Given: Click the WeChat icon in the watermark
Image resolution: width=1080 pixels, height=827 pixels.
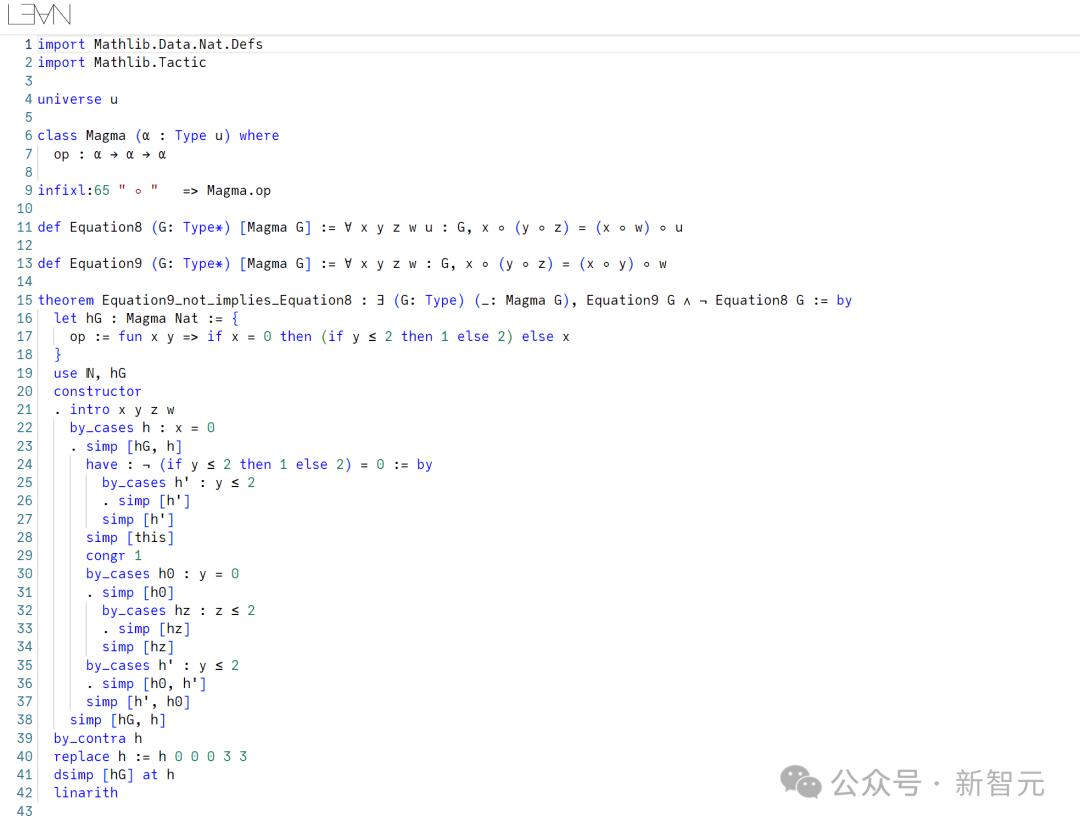Looking at the screenshot, I should [x=801, y=782].
